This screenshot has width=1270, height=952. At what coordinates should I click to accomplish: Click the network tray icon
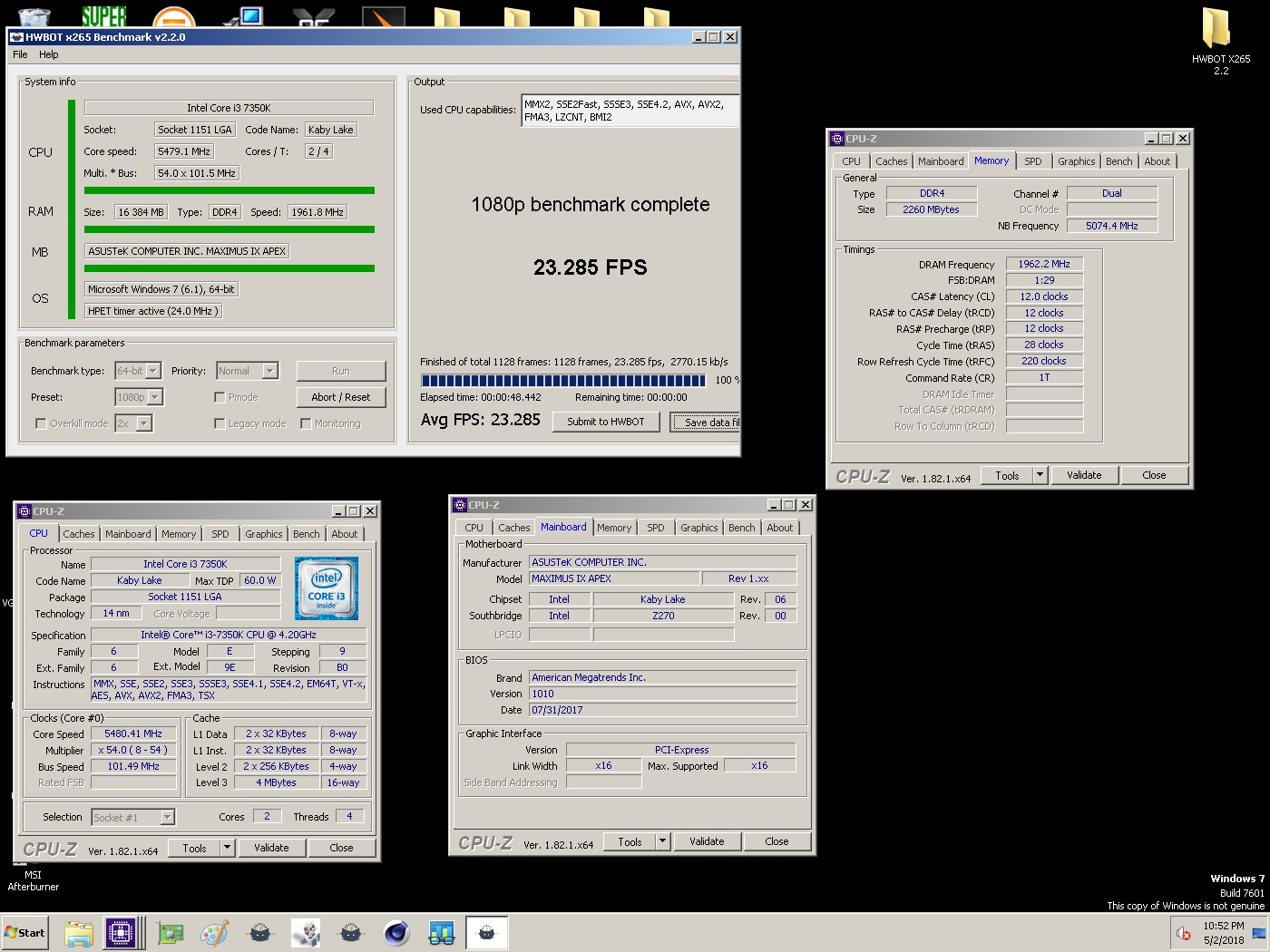(x=1258, y=933)
